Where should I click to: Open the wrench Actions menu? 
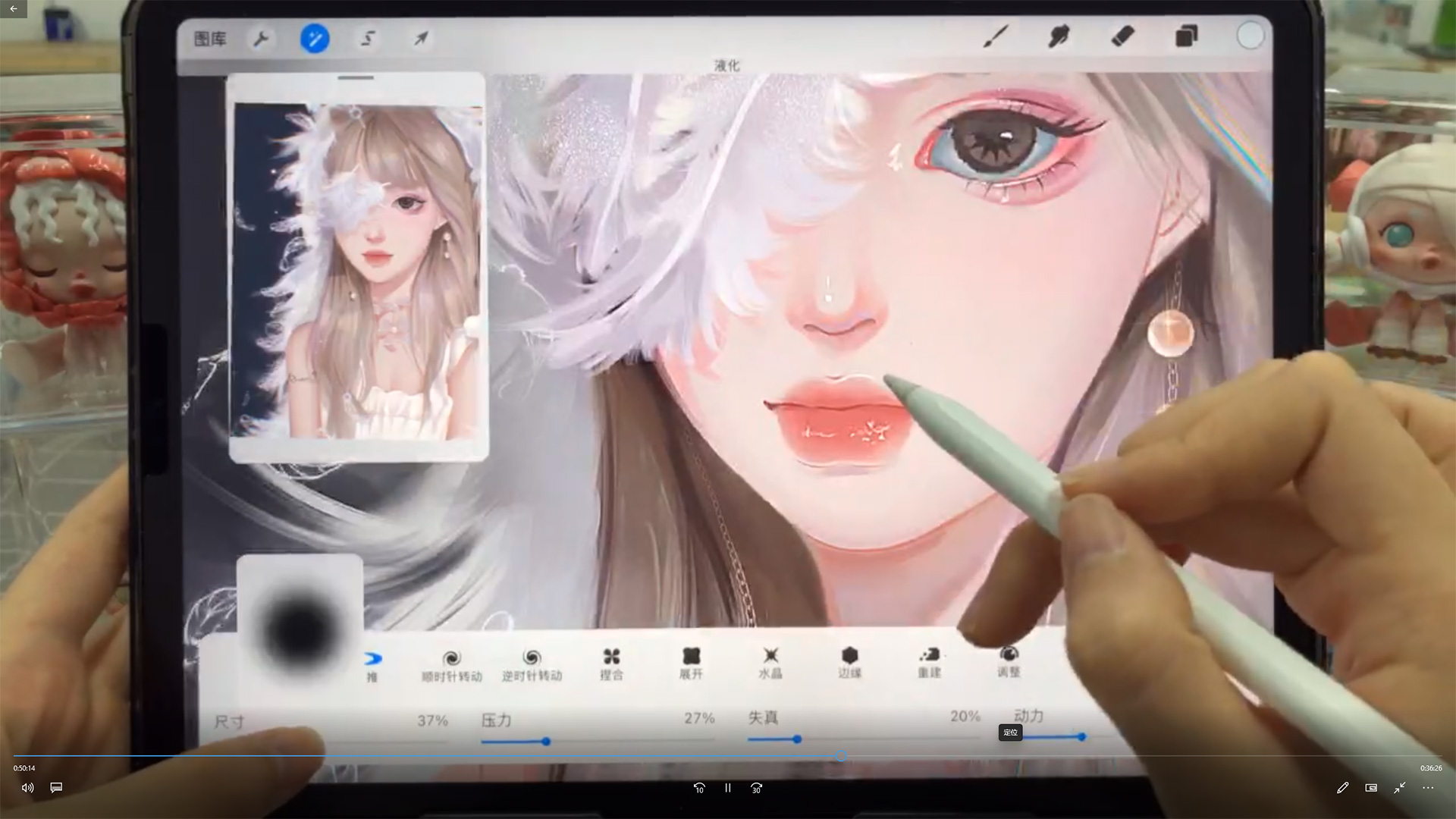[262, 39]
